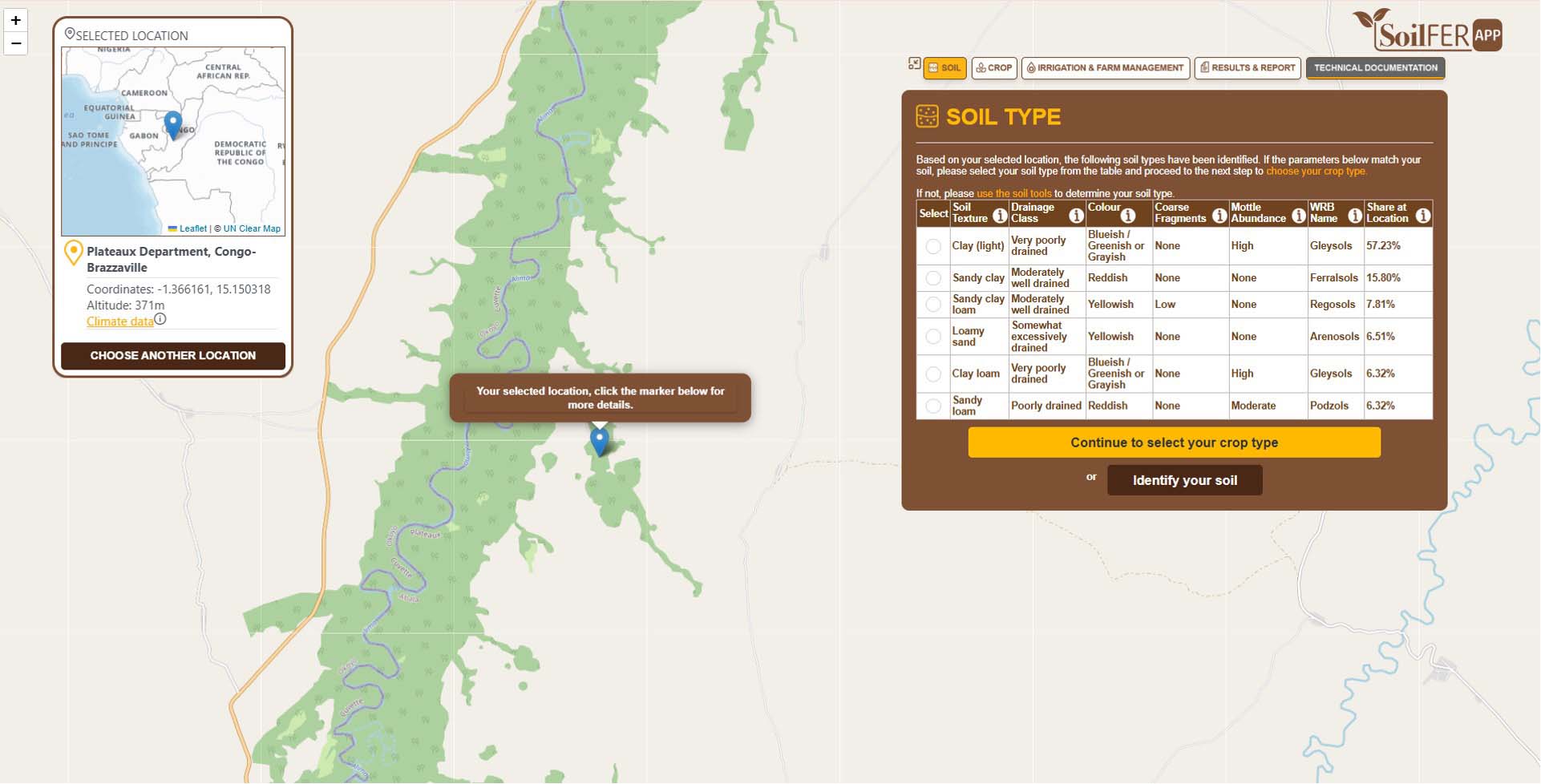Viewport: 1541px width, 784px height.
Task: Open the Climate data link
Action: click(x=119, y=321)
